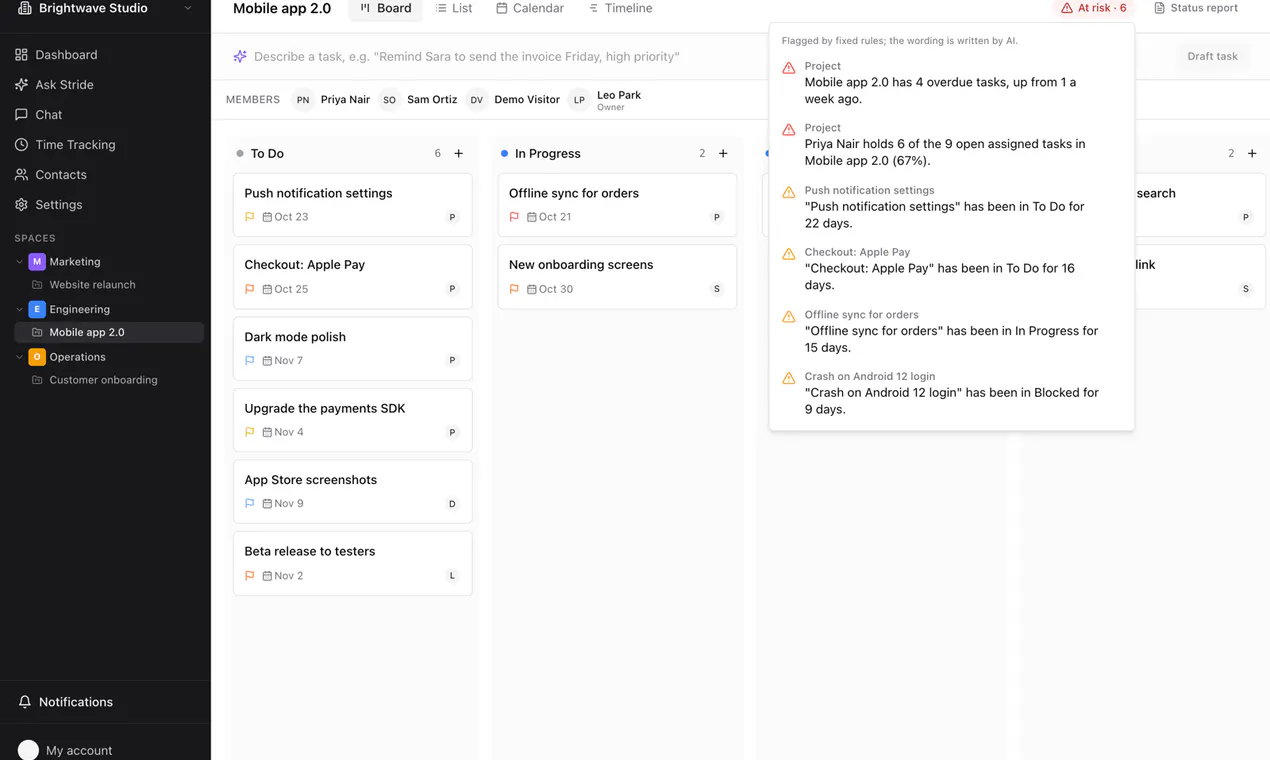Click the At risk · 6 button
This screenshot has width=1270, height=760.
(x=1093, y=8)
